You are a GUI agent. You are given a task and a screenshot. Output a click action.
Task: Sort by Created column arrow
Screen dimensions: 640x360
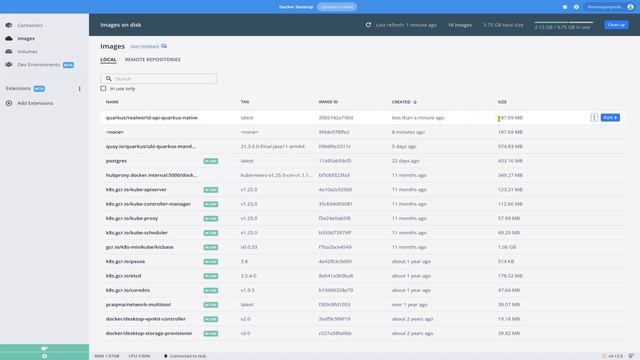click(x=415, y=102)
